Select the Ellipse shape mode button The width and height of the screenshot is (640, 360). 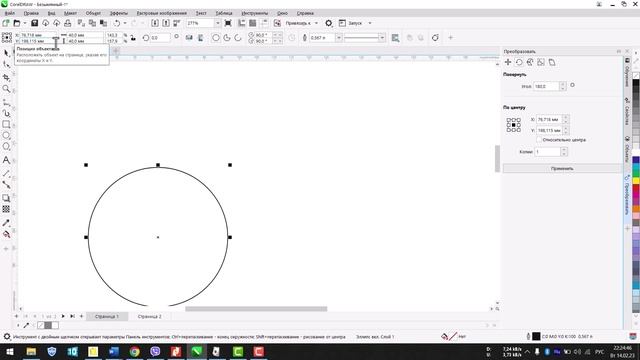point(216,38)
